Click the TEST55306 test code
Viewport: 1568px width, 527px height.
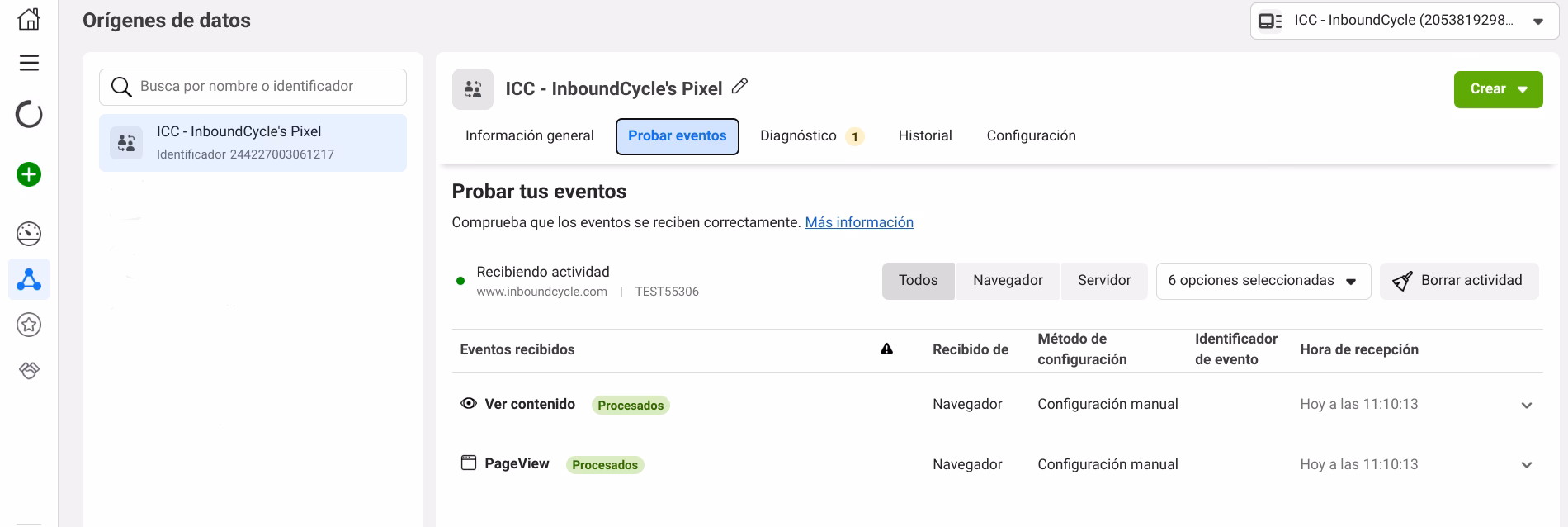[x=667, y=292]
